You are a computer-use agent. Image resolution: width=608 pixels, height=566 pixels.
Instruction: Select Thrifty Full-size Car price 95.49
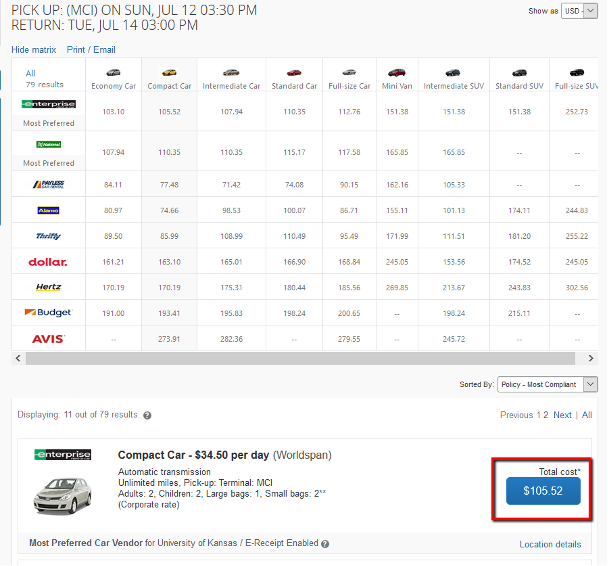tap(349, 236)
